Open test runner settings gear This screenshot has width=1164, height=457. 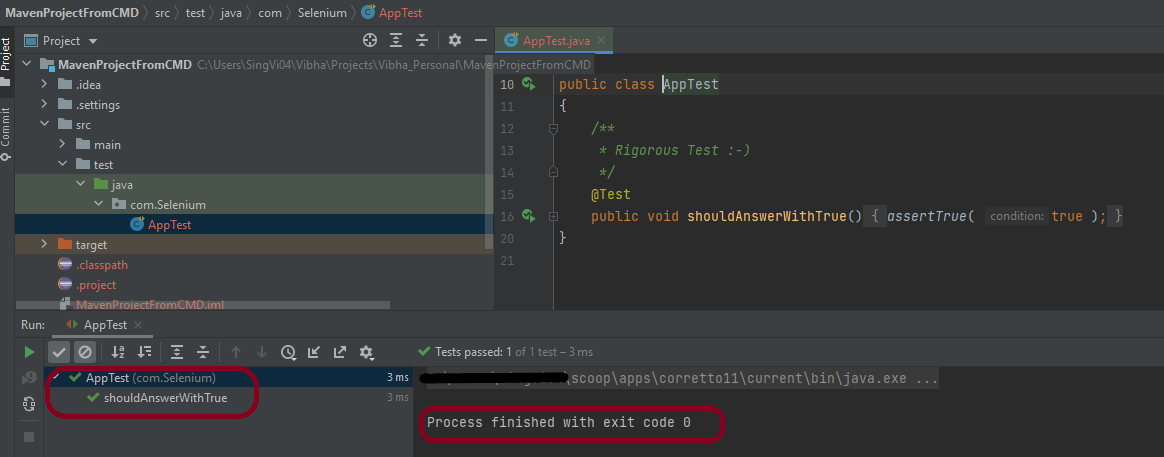coord(366,352)
